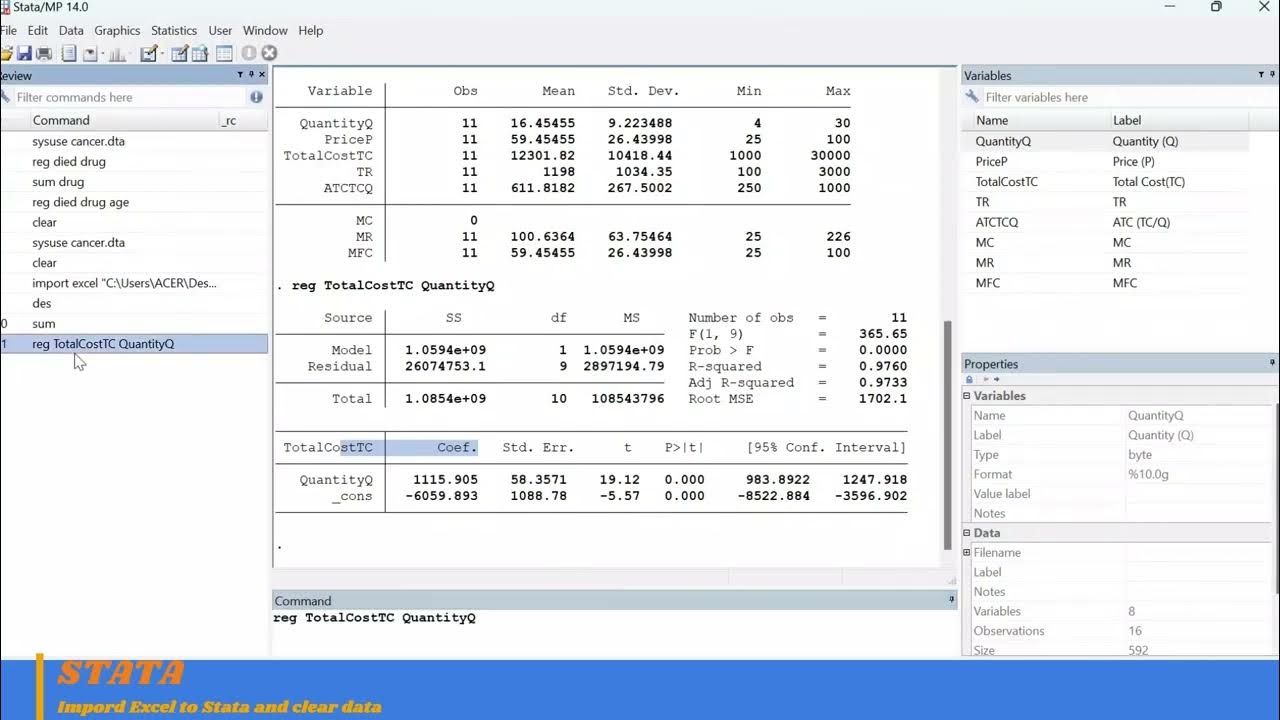The height and width of the screenshot is (720, 1280).
Task: Click the Graph bar-chart toolbar icon
Action: [x=117, y=53]
